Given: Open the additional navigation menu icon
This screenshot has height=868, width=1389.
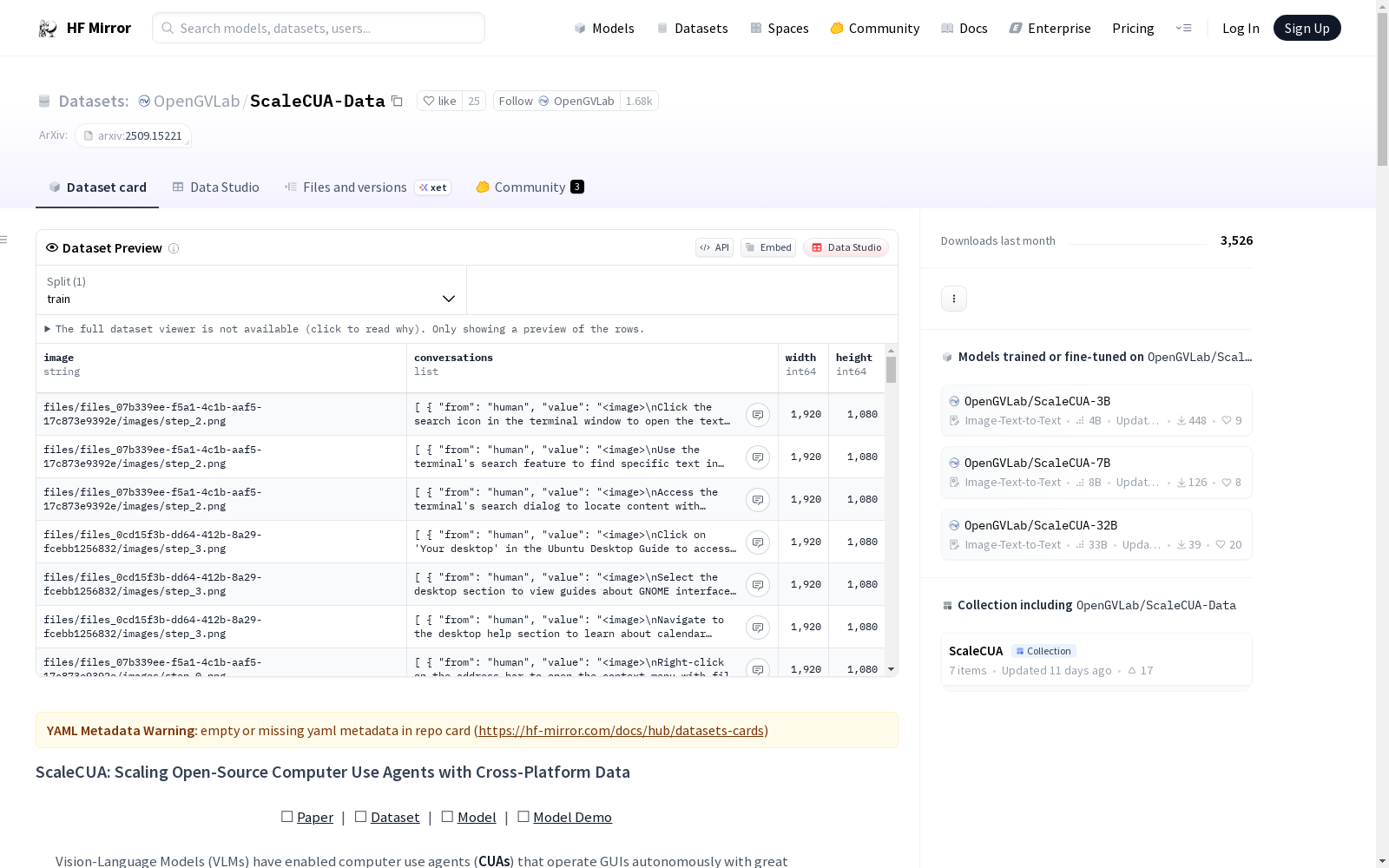Looking at the screenshot, I should tap(1183, 28).
